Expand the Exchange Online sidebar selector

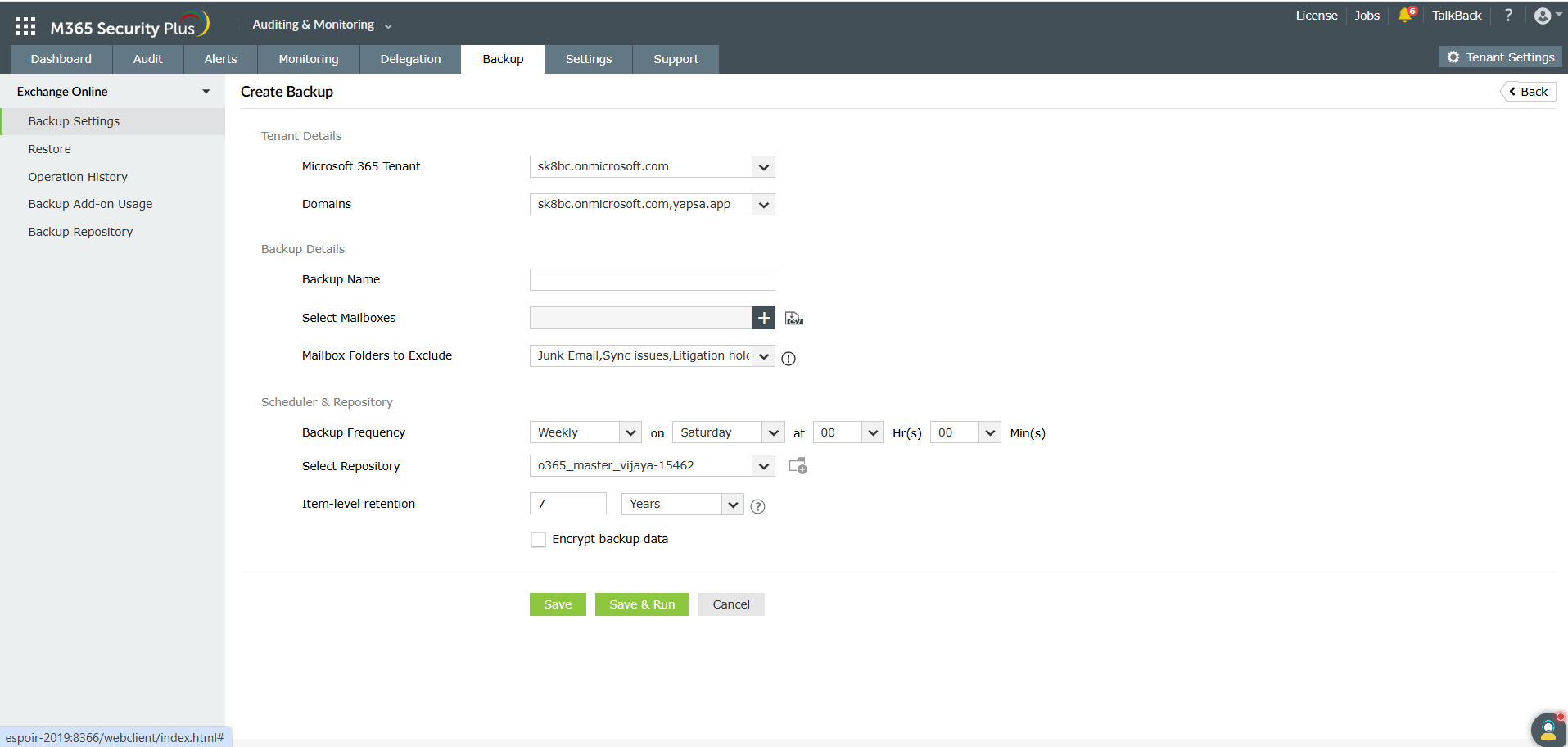(x=113, y=92)
